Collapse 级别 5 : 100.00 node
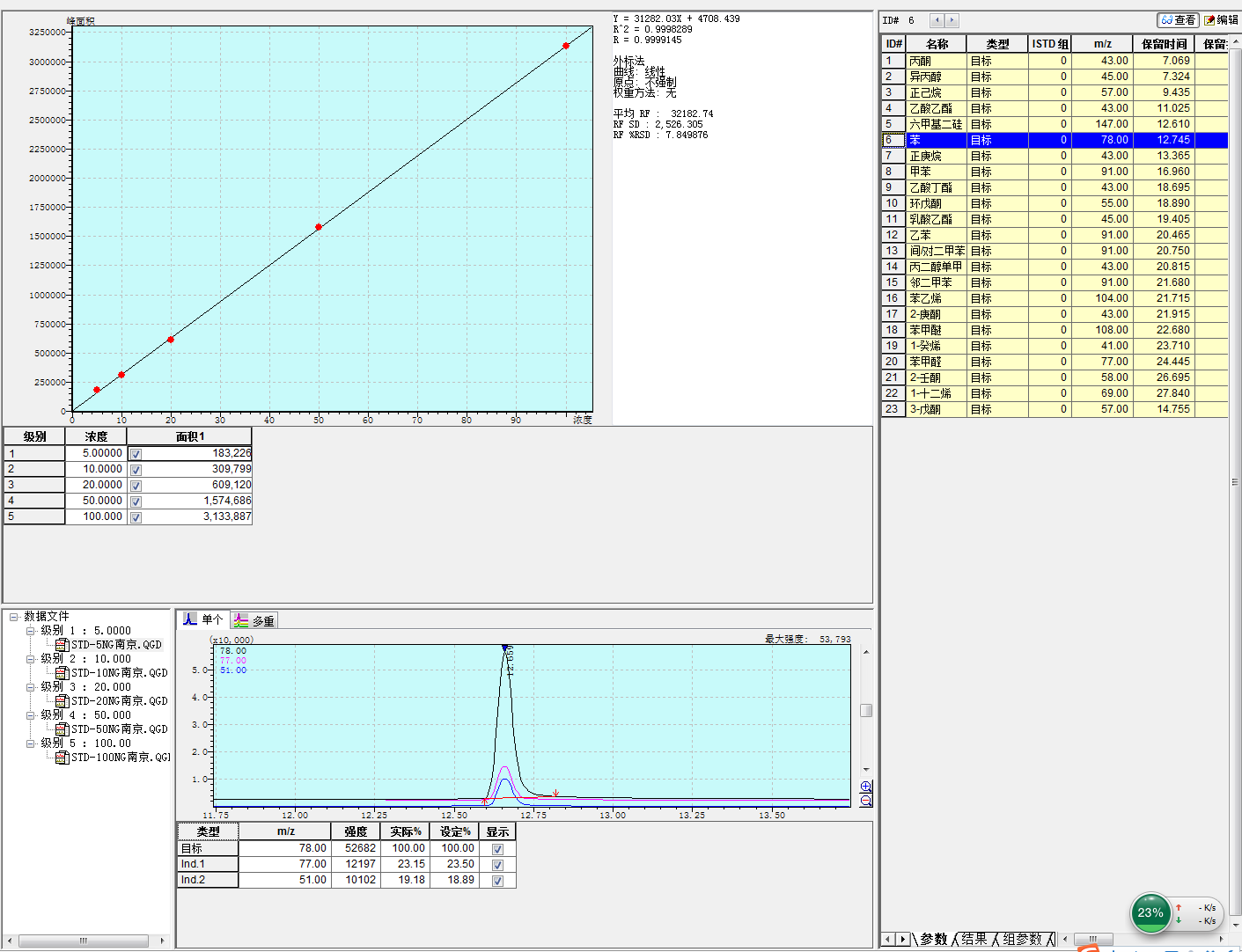 31,743
